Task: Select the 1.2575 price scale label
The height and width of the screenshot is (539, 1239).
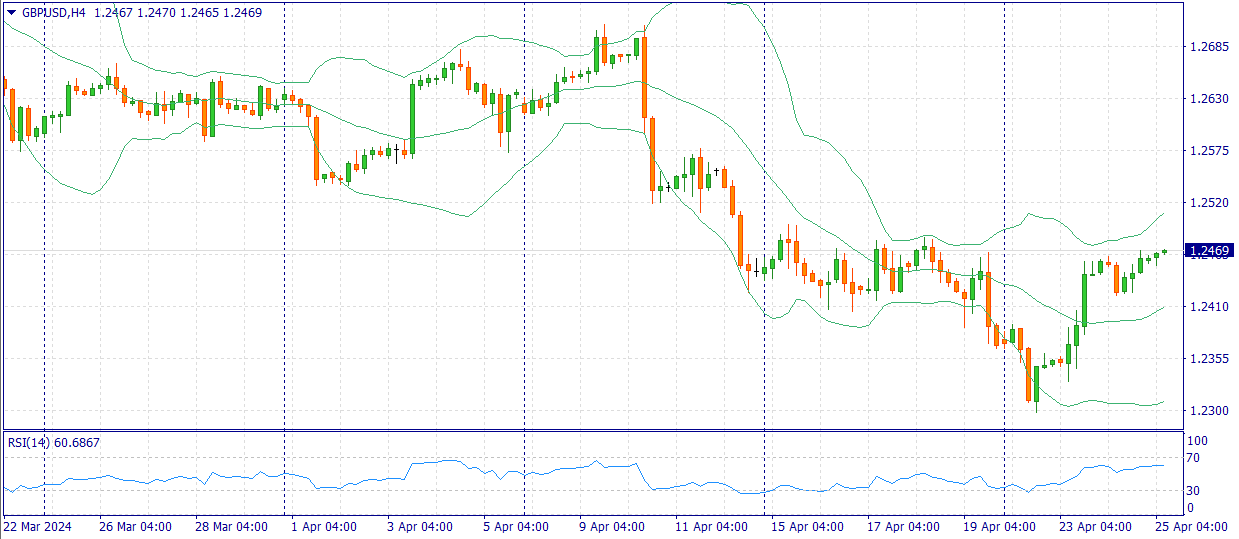Action: coord(1208,151)
